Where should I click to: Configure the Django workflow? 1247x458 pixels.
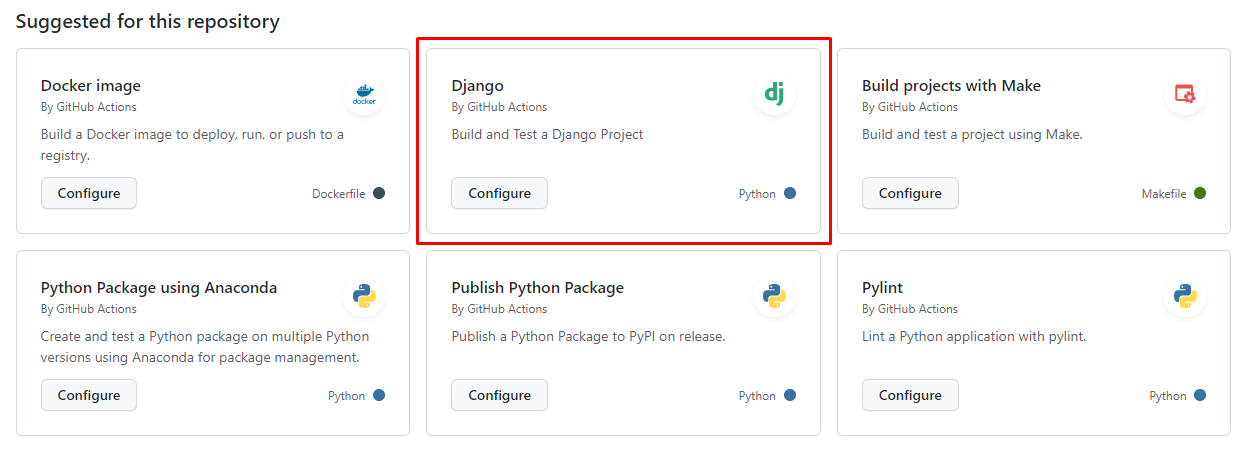(499, 193)
